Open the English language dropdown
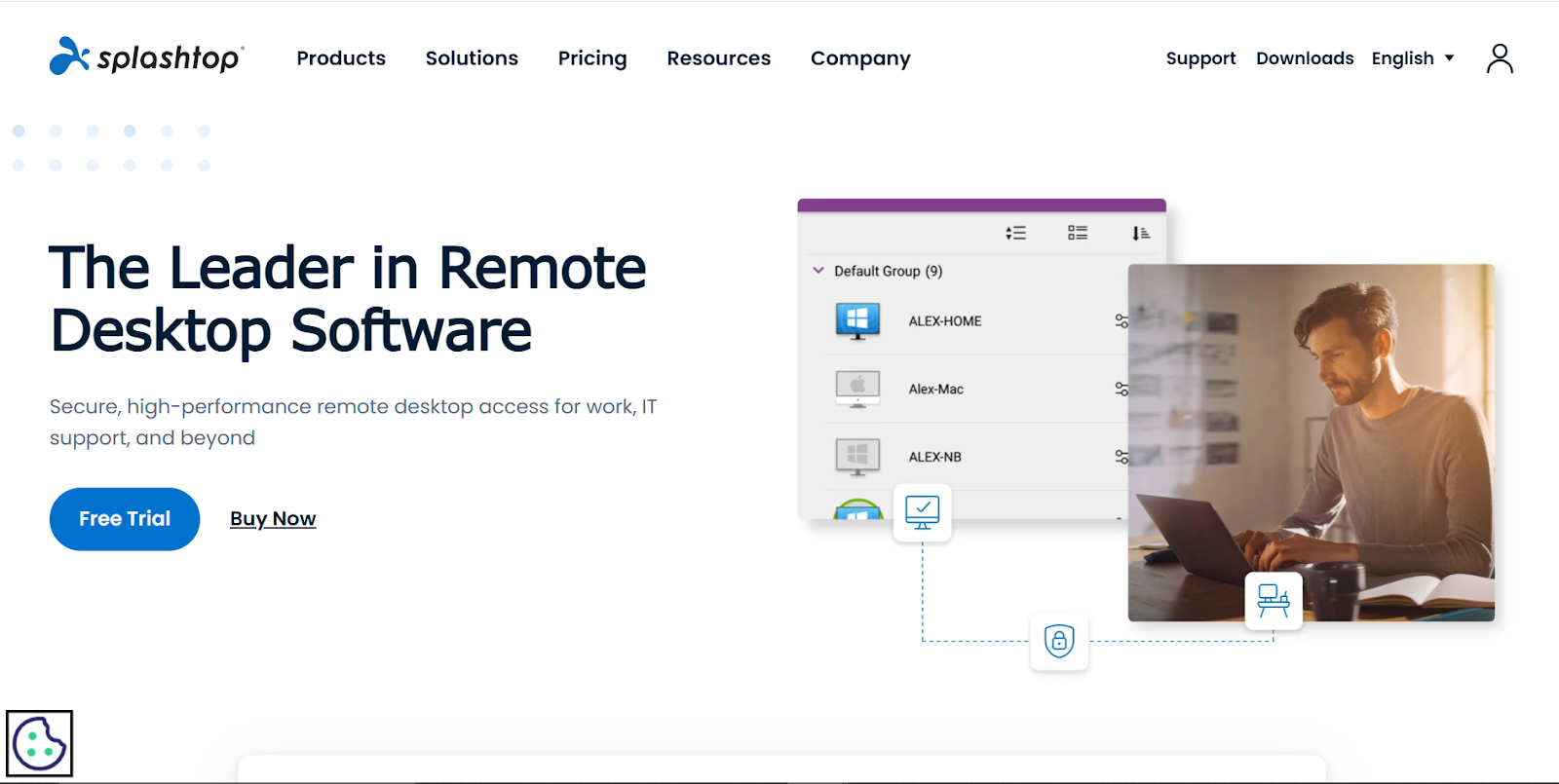This screenshot has width=1559, height=784. [1412, 58]
